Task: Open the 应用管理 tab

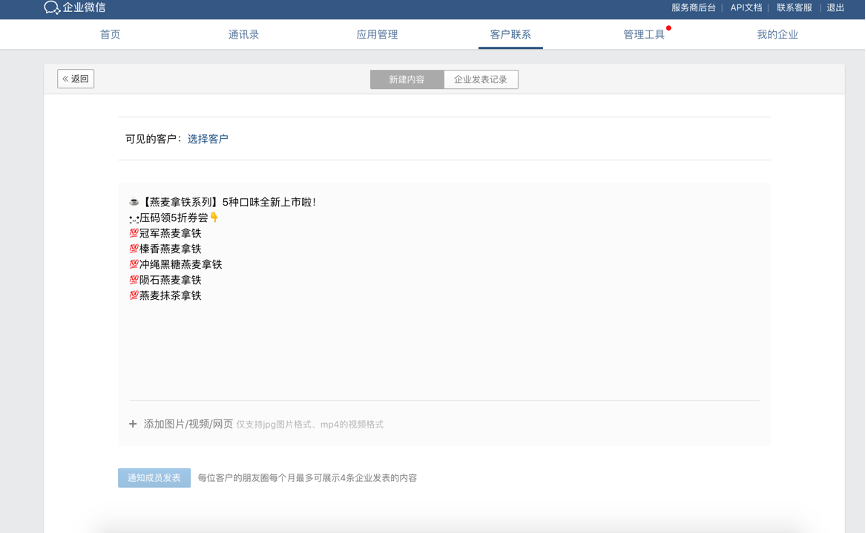Action: tap(377, 34)
